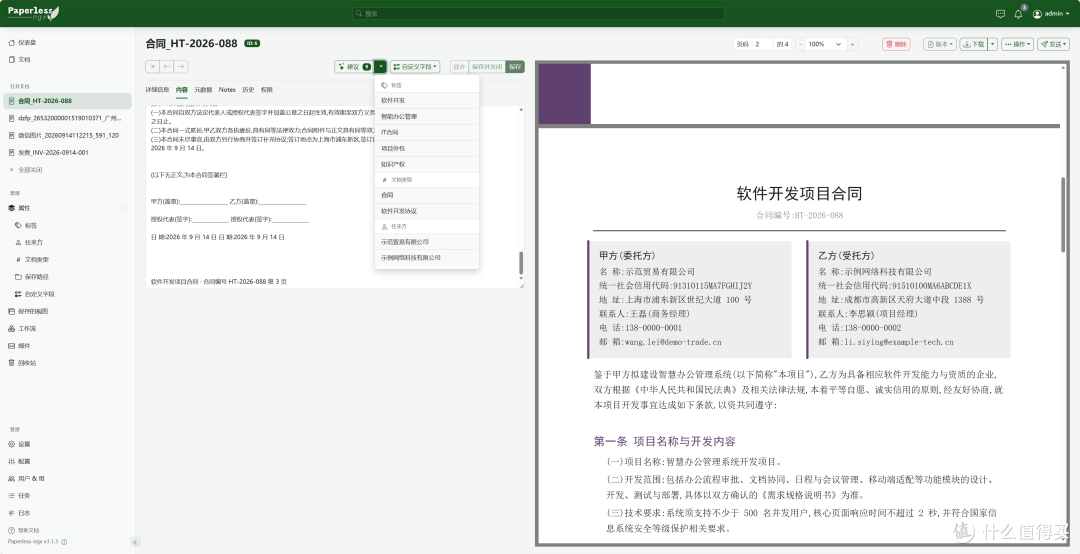Click the 放弃 discard button
Screen dimensions: 1080x554
(459, 67)
